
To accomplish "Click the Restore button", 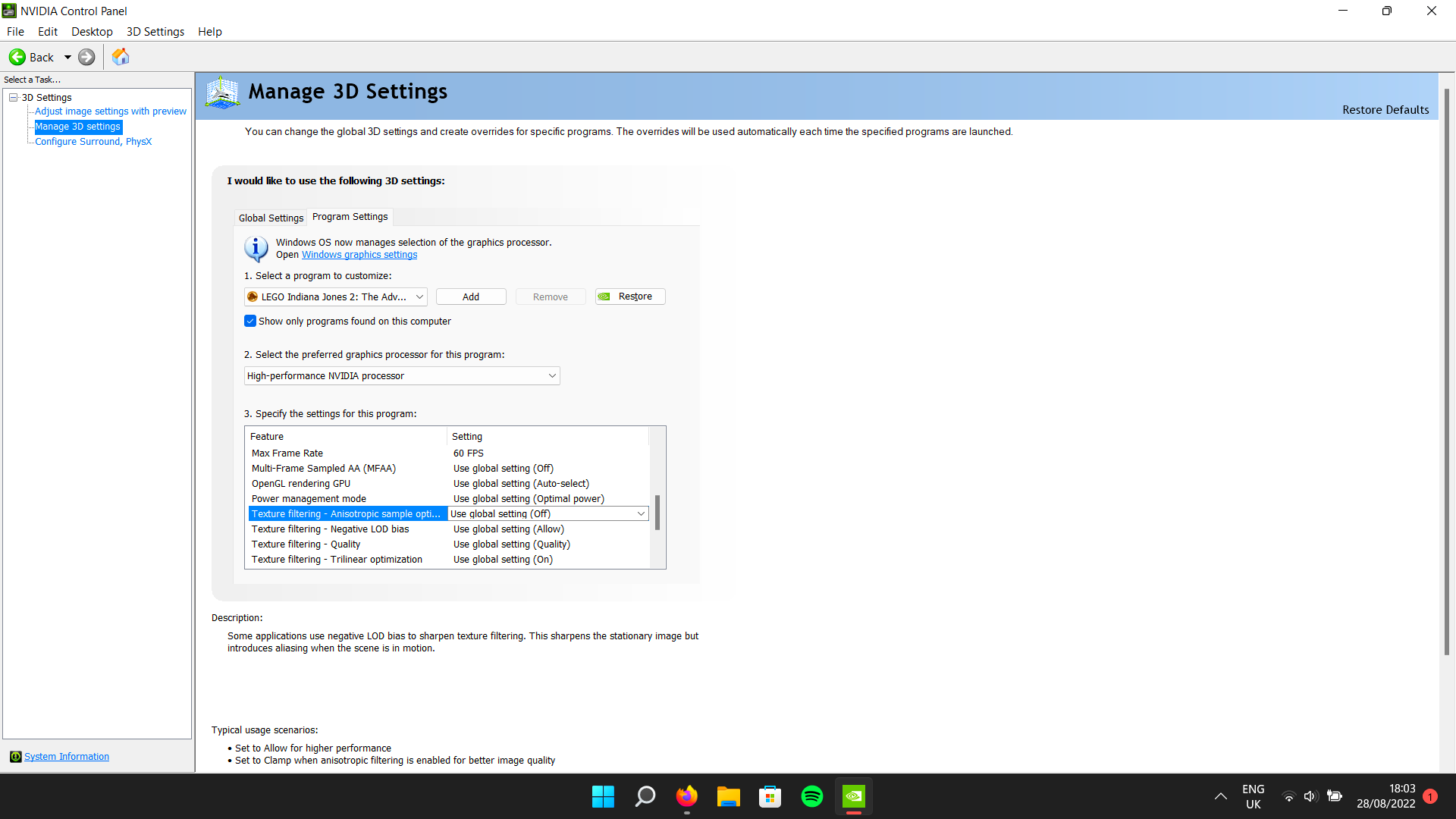I will 630,297.
